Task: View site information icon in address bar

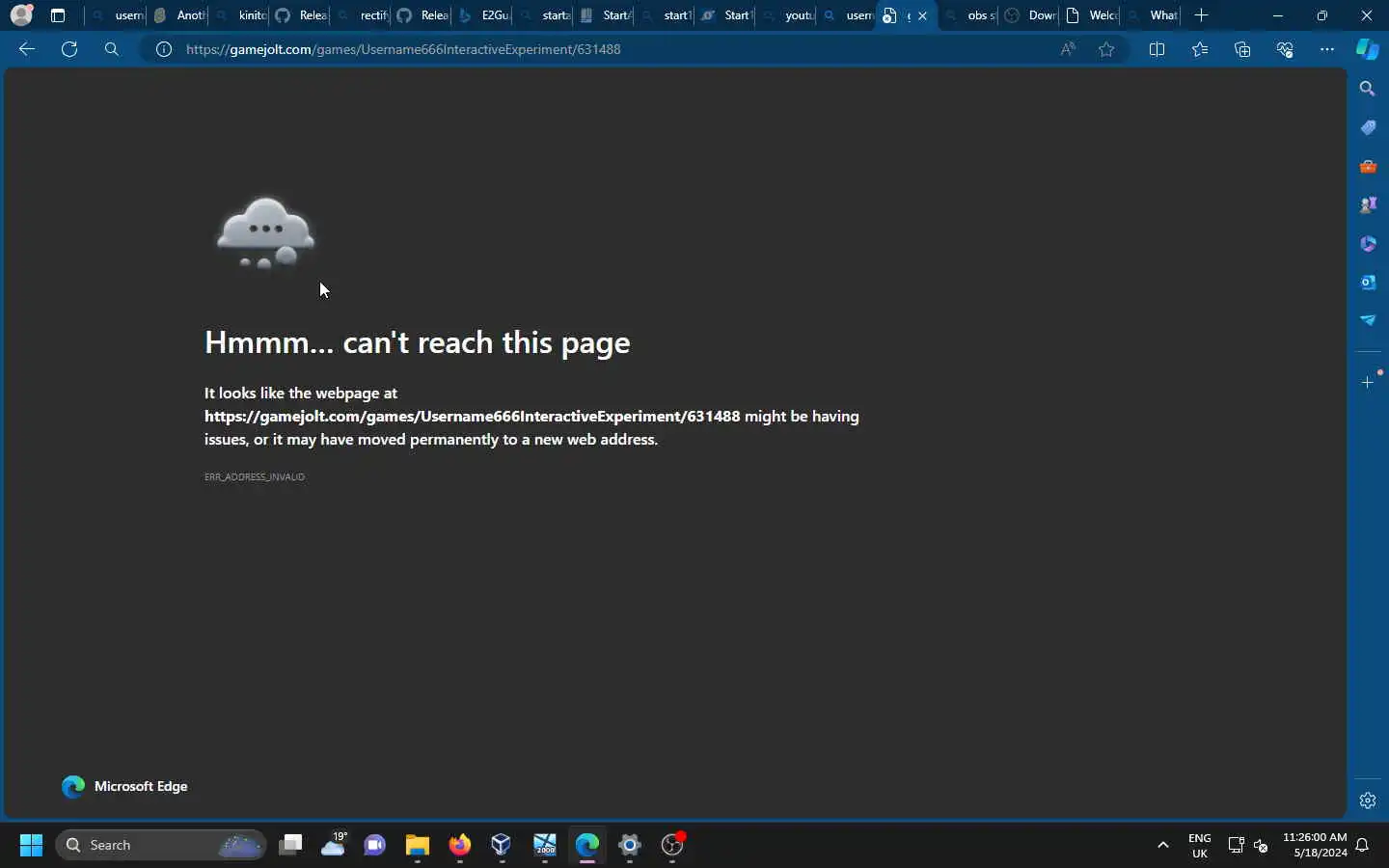Action: (x=164, y=49)
